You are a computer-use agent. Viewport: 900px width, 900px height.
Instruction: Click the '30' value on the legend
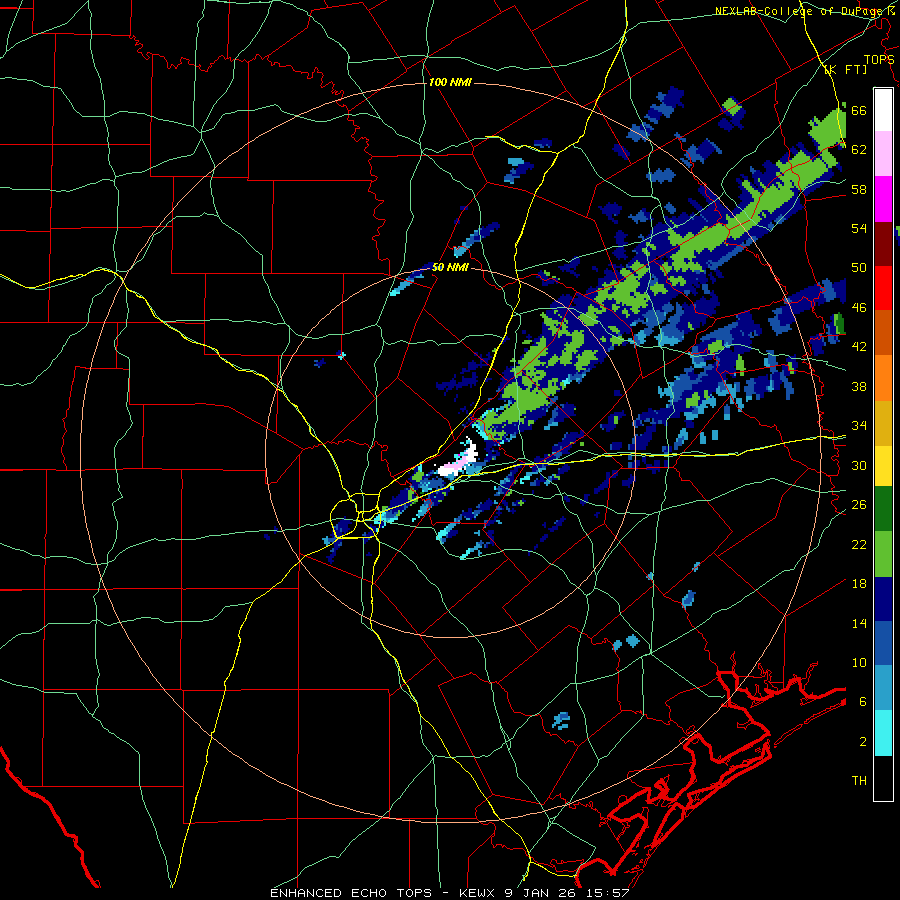[x=859, y=465]
